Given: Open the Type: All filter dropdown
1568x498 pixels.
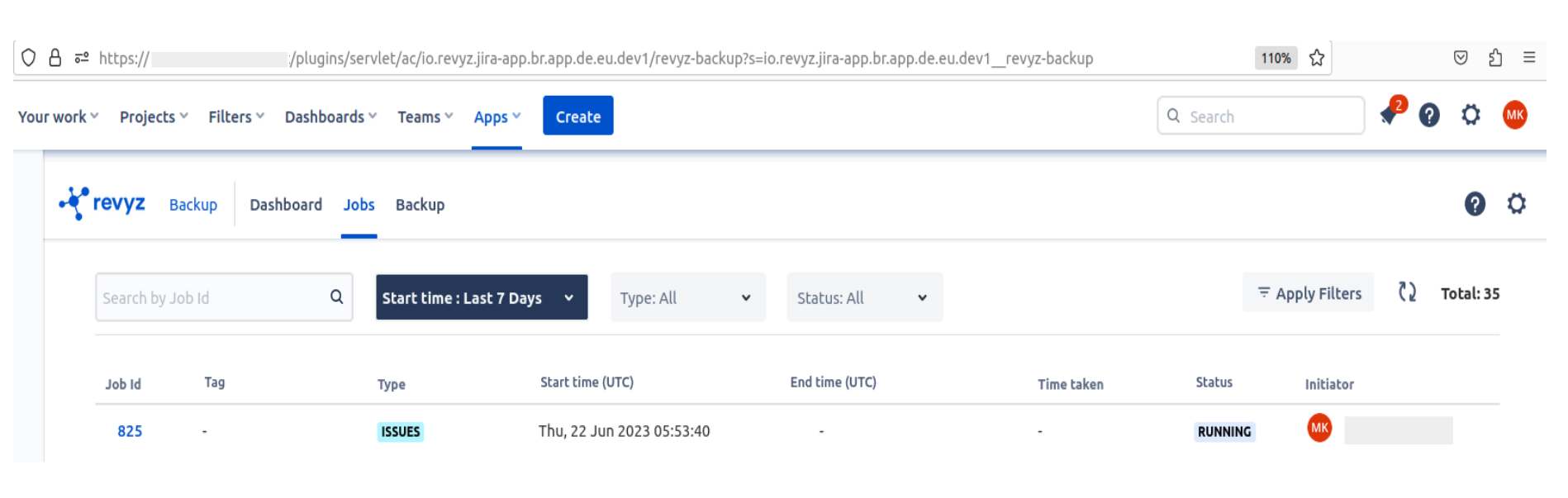Looking at the screenshot, I should coord(687,297).
